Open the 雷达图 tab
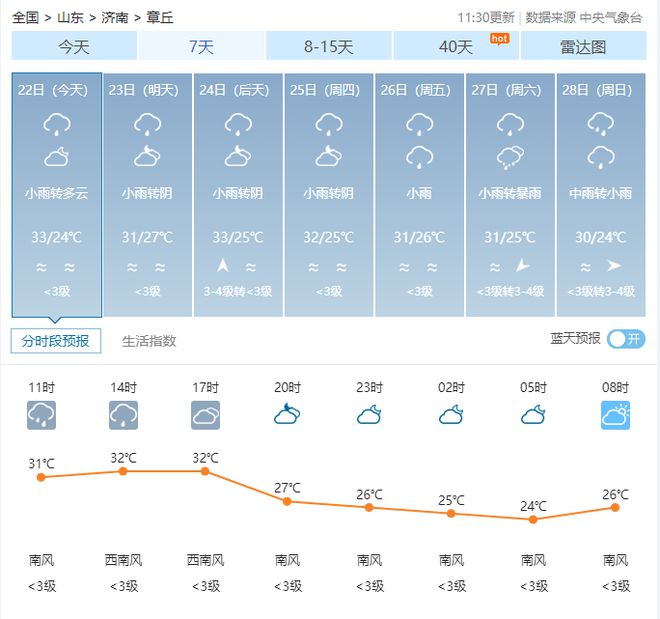This screenshot has width=660, height=619. tap(583, 45)
